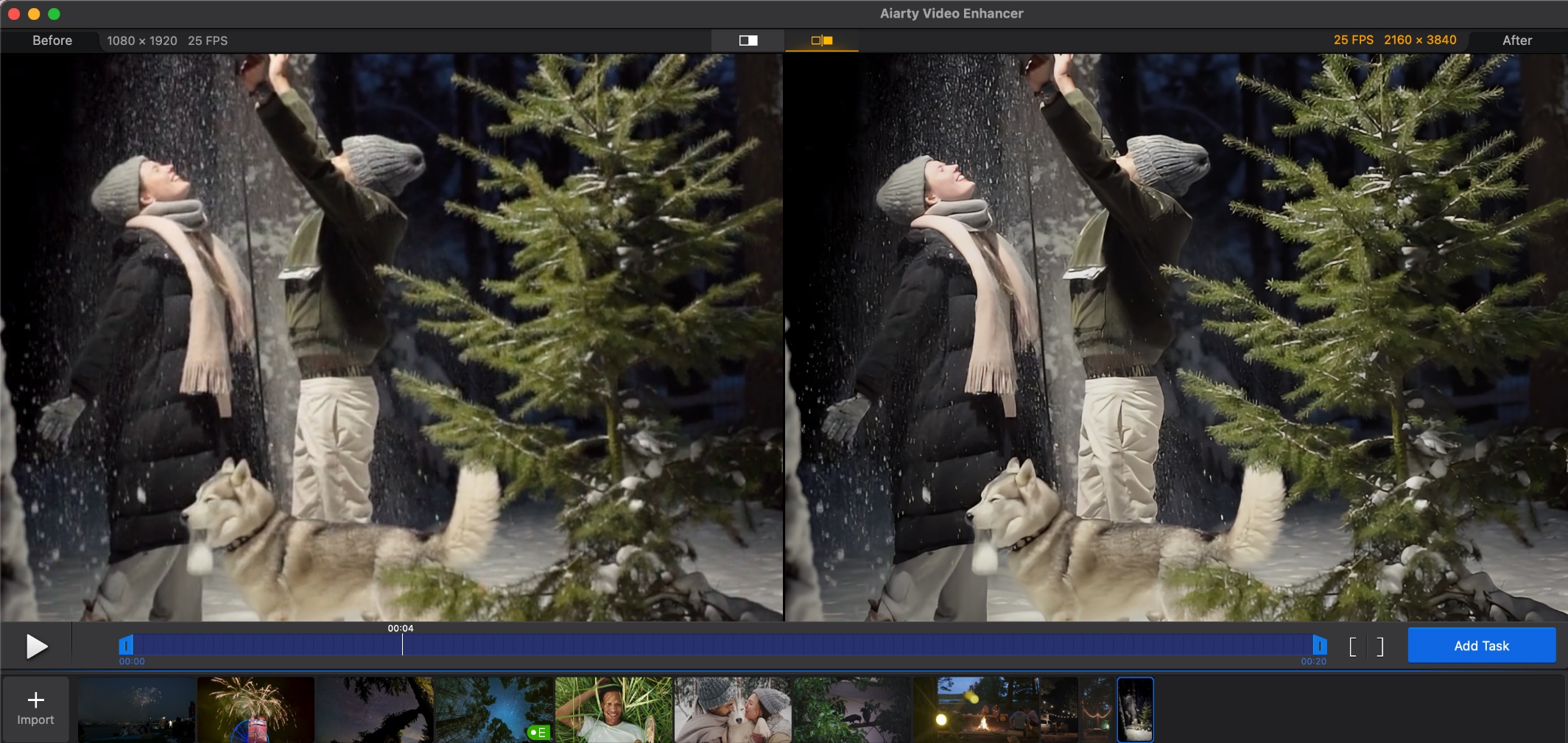Play the video preview
This screenshot has height=743, width=1568.
(x=36, y=647)
